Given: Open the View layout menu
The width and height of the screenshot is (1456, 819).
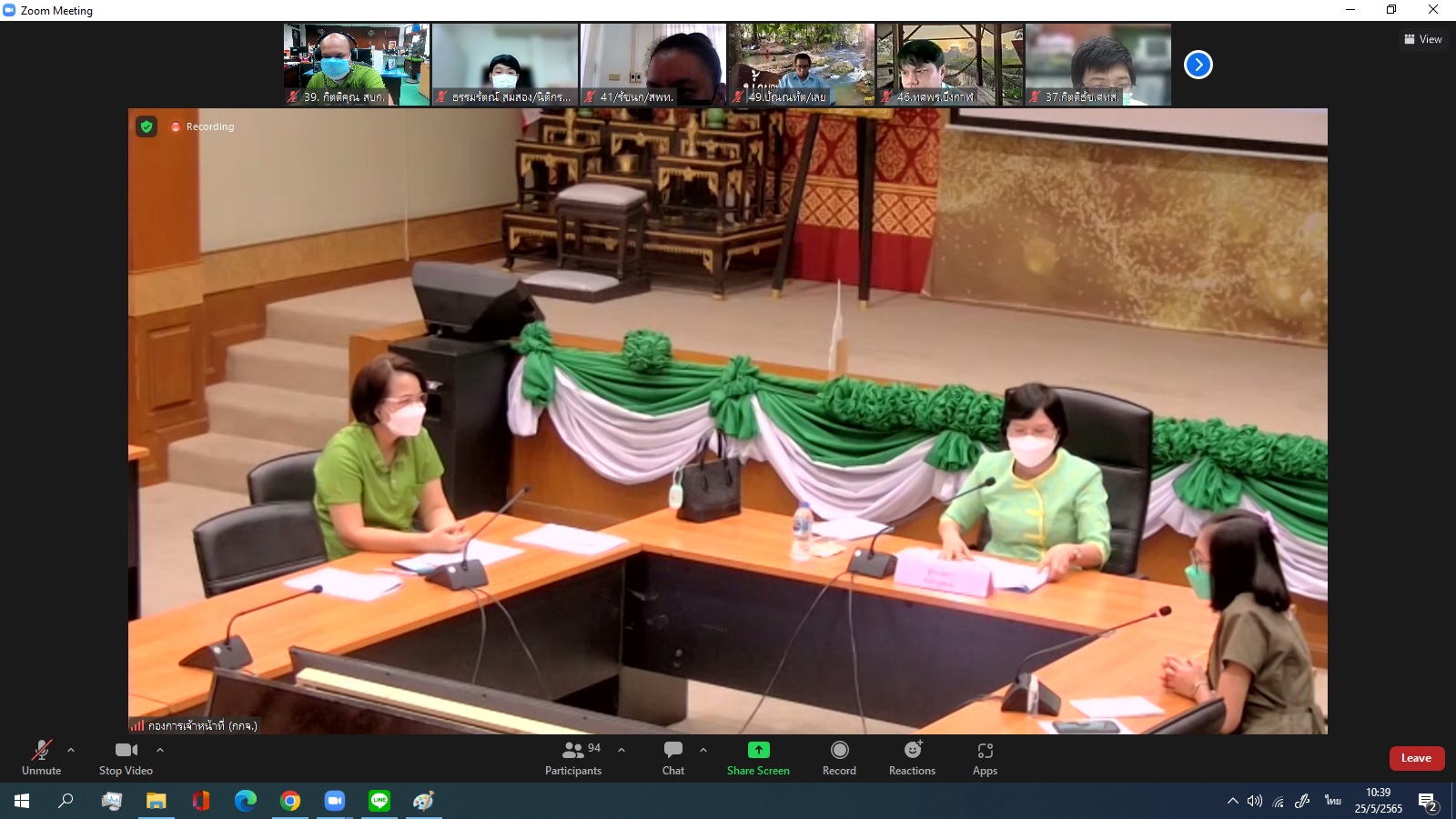Looking at the screenshot, I should (x=1423, y=39).
